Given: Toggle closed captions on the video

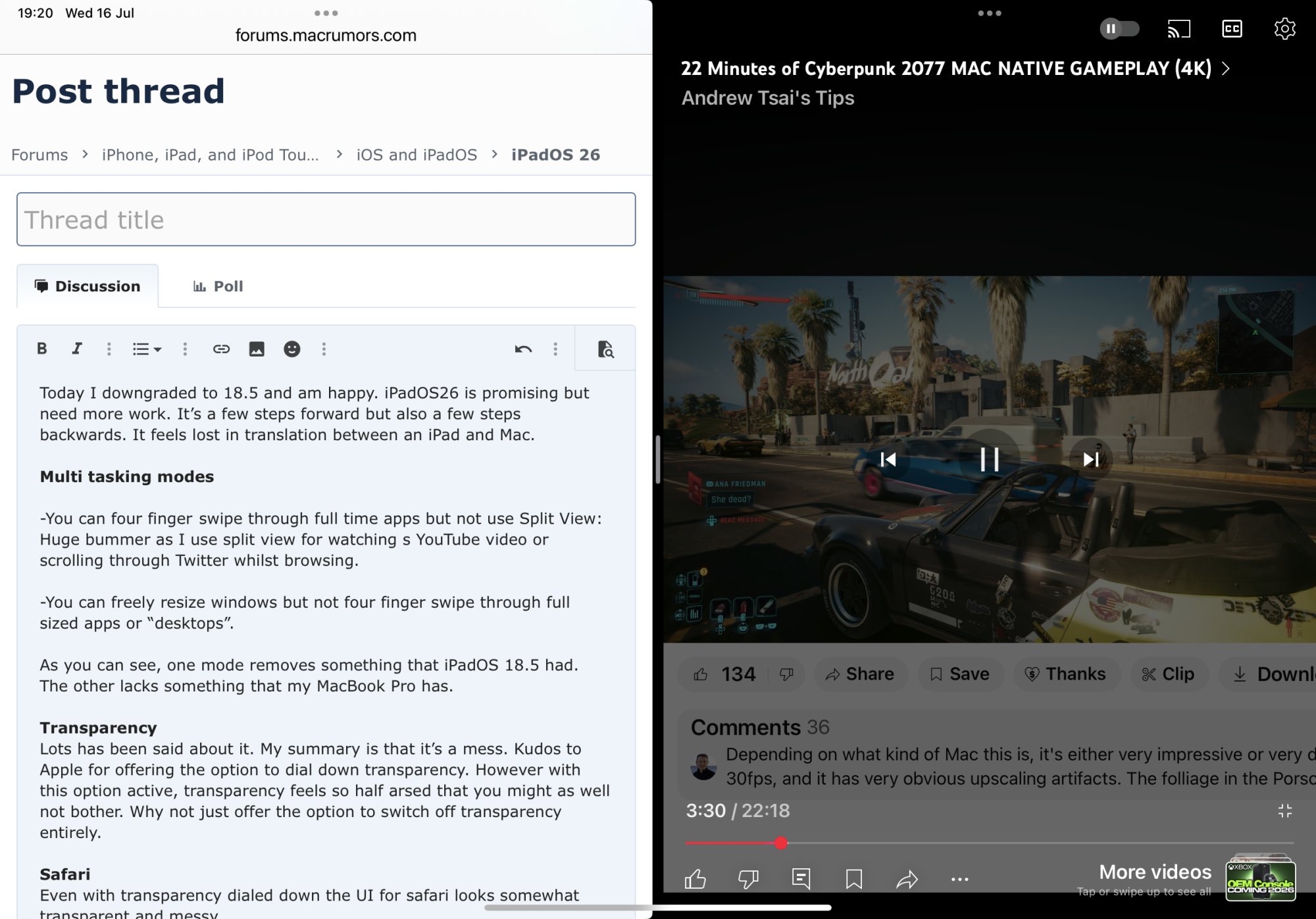Looking at the screenshot, I should 1232,29.
